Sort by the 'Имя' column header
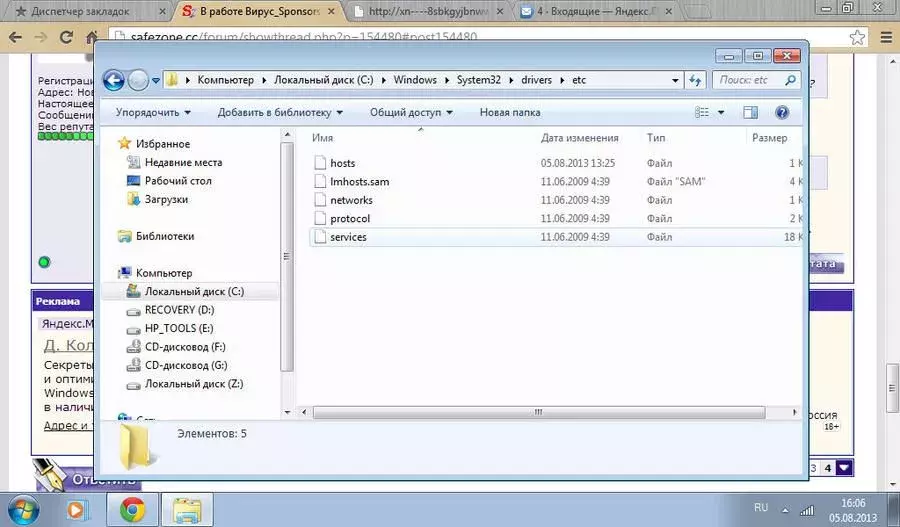 (322, 138)
